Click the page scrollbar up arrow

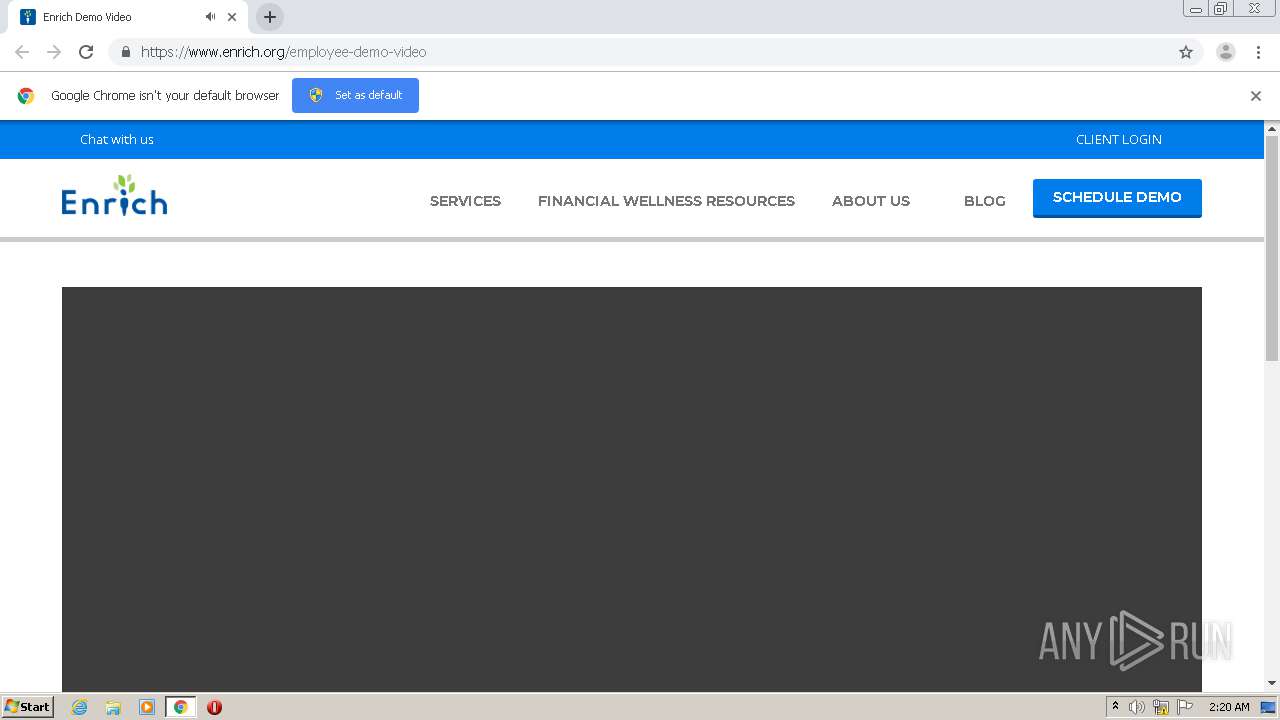[x=1272, y=129]
